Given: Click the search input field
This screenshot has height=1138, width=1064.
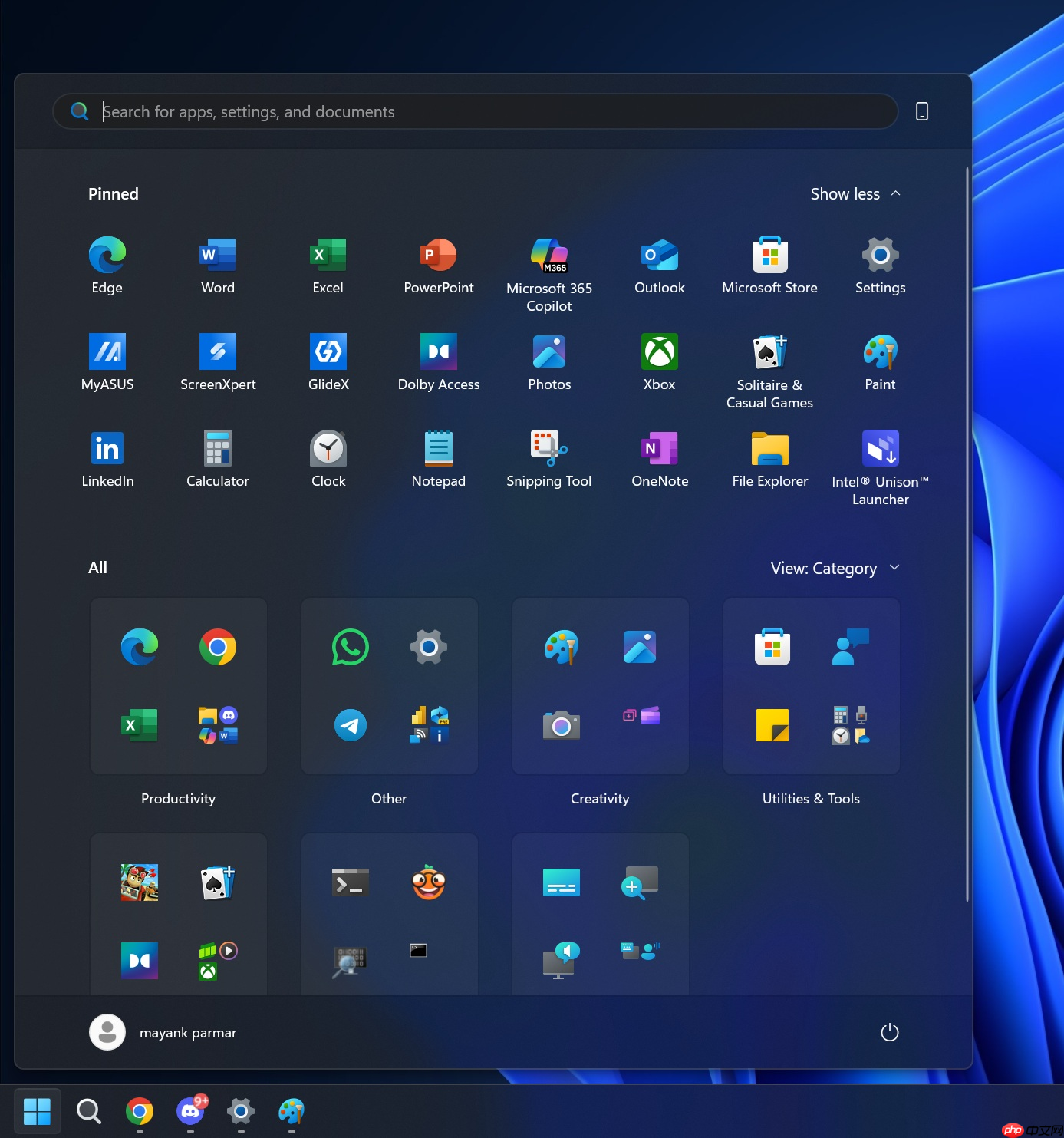Looking at the screenshot, I should point(474,111).
